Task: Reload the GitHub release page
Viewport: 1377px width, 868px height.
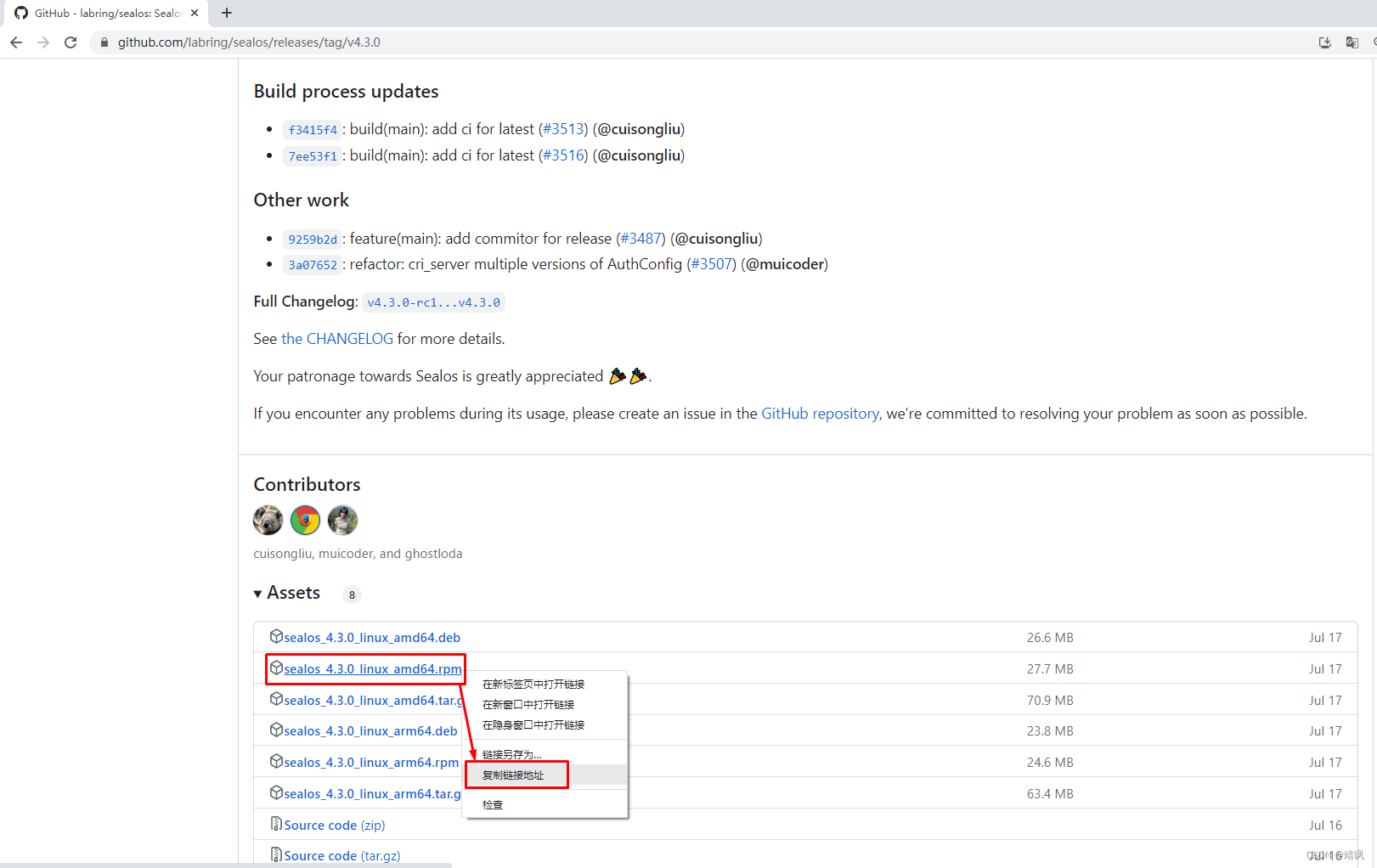Action: point(71,42)
